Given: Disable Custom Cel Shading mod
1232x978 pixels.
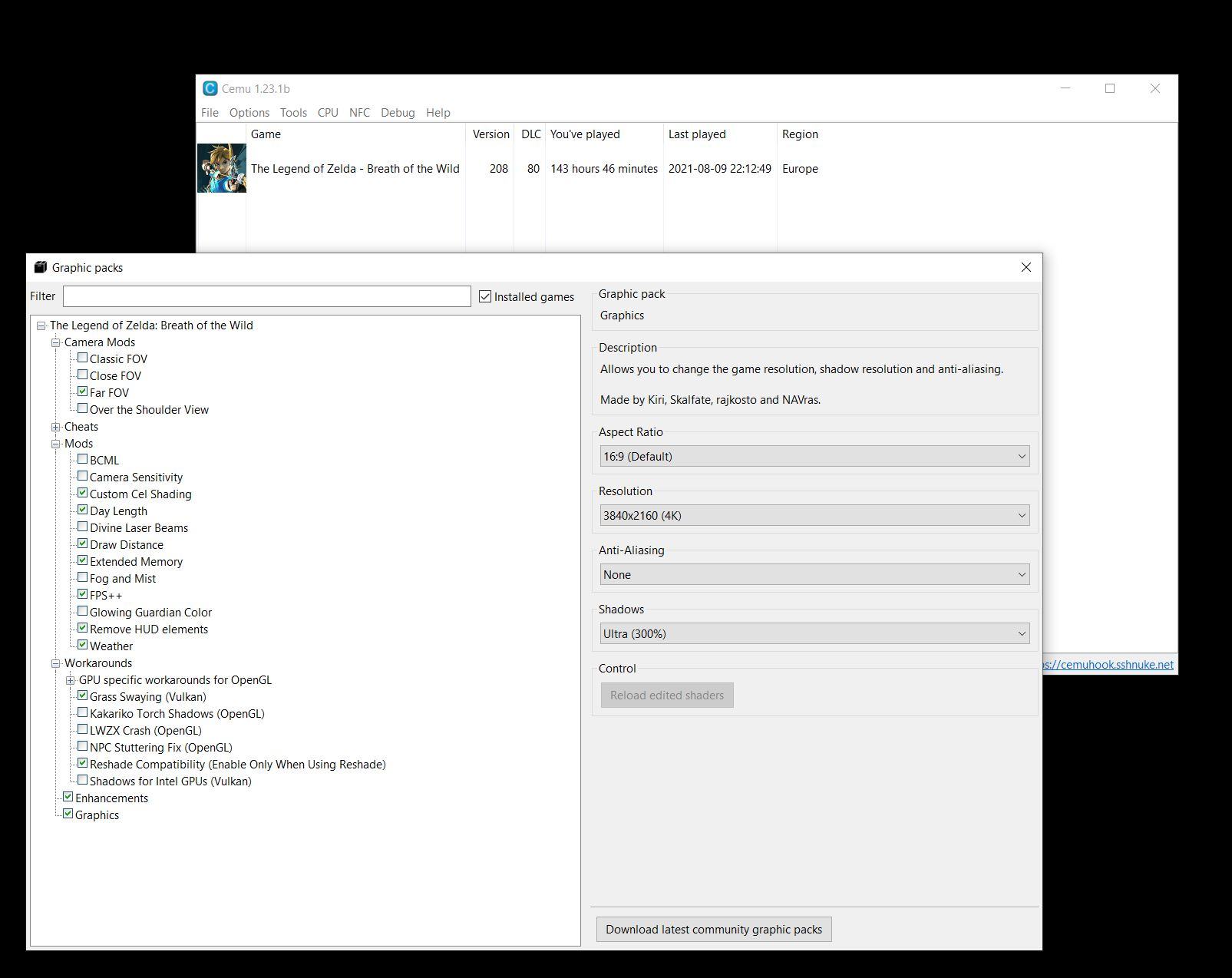Looking at the screenshot, I should click(x=82, y=493).
